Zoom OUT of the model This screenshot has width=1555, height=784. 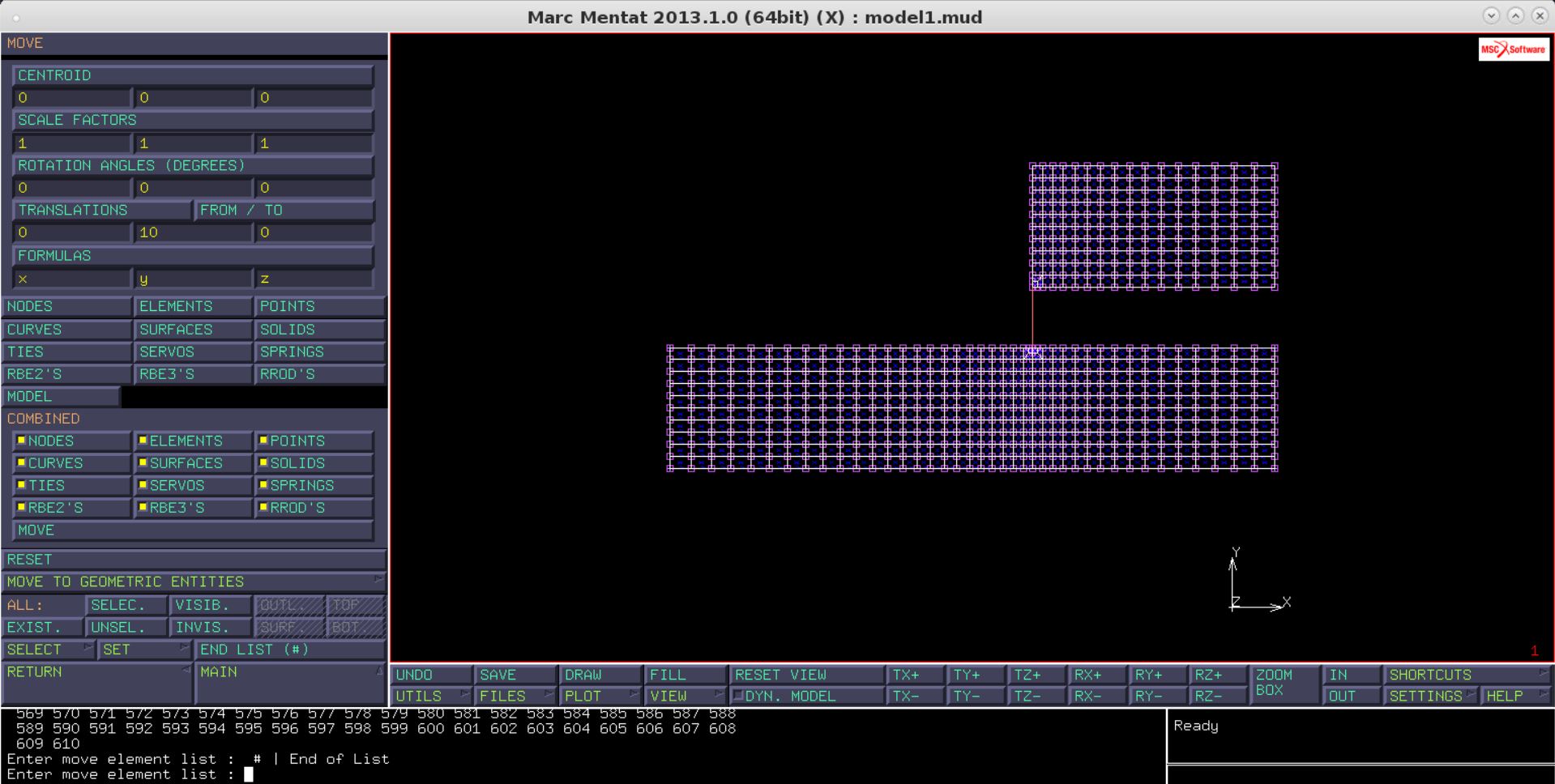click(1352, 696)
